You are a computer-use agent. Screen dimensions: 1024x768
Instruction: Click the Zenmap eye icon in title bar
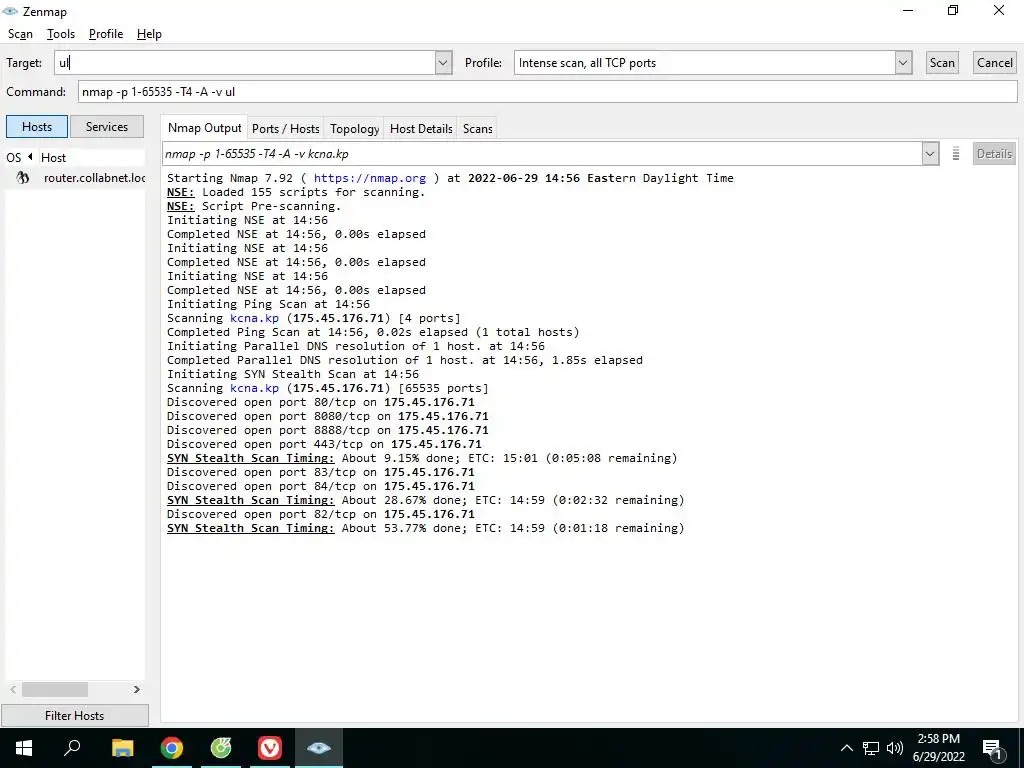coord(10,11)
